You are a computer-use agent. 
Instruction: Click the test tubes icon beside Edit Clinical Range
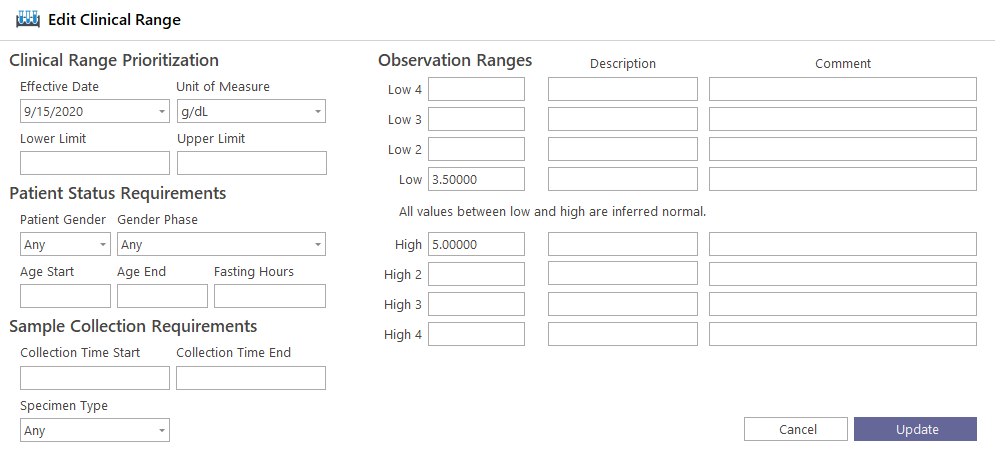(x=27, y=19)
